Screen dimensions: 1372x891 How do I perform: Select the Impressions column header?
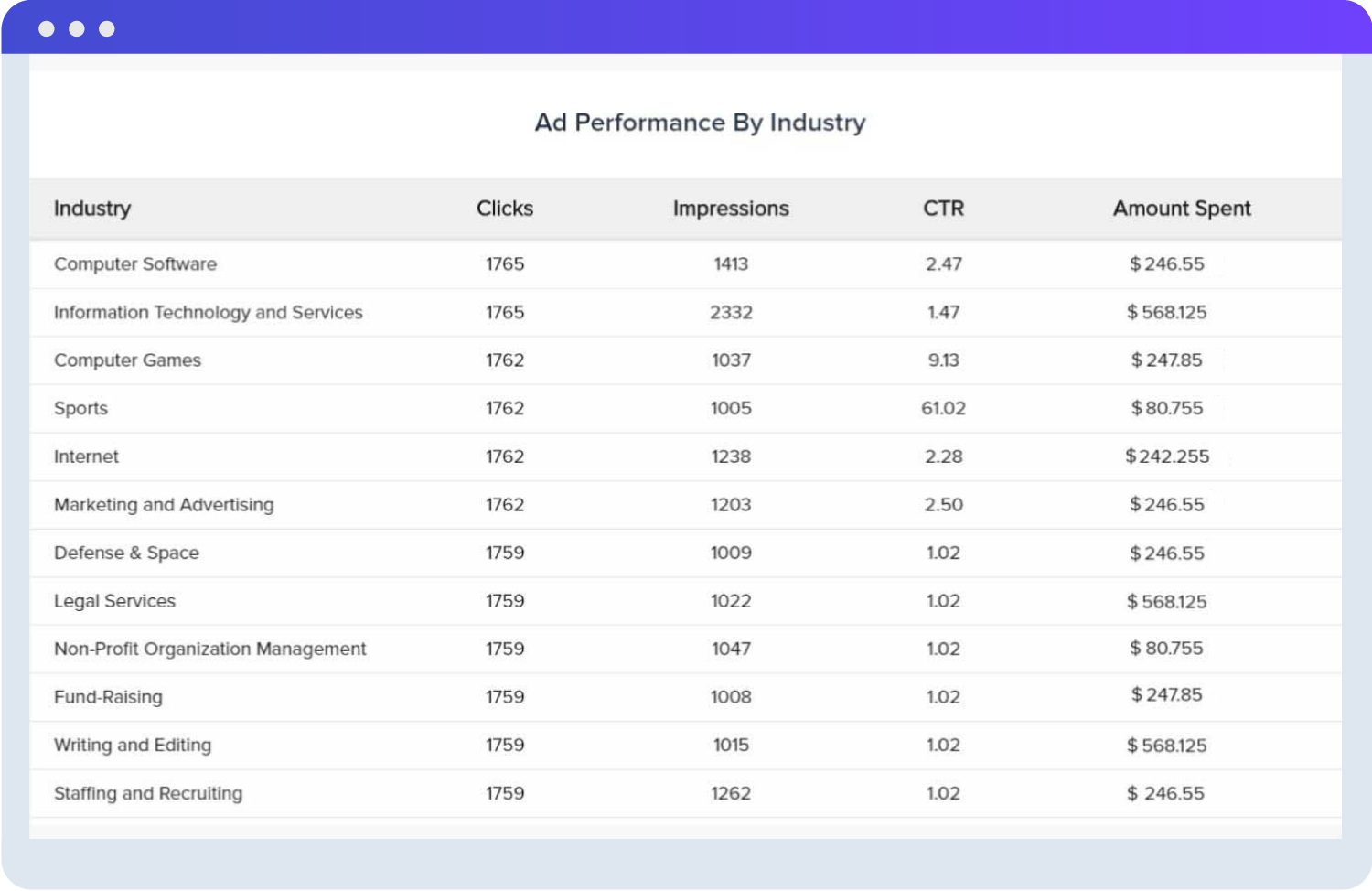click(731, 209)
